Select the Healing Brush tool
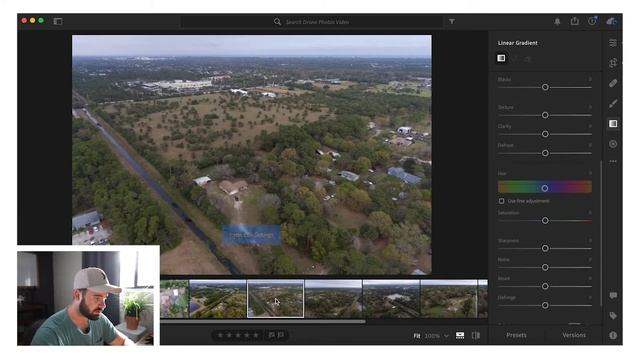The width and height of the screenshot is (640, 360). pos(613,83)
